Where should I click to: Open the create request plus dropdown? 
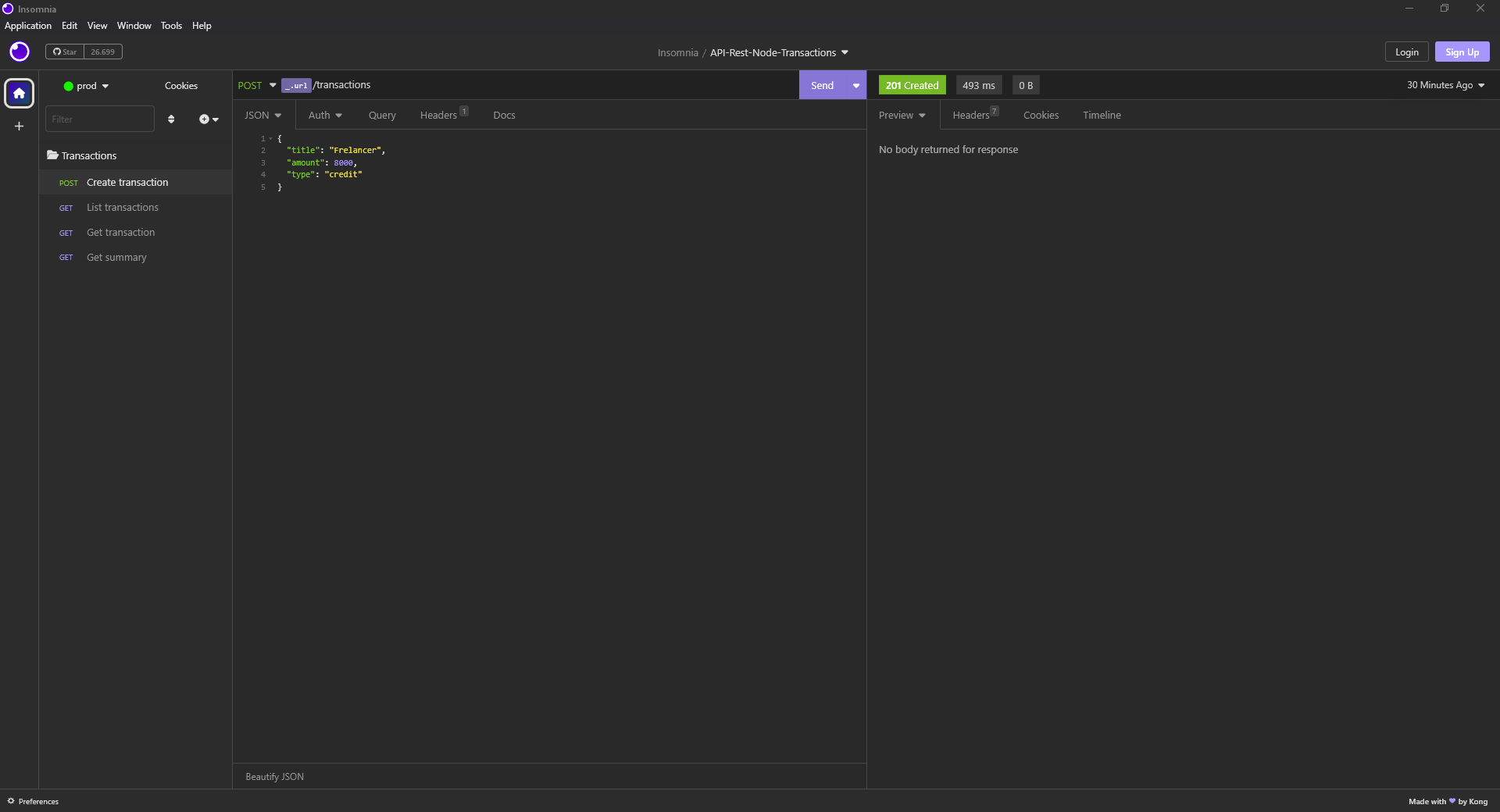(x=209, y=119)
